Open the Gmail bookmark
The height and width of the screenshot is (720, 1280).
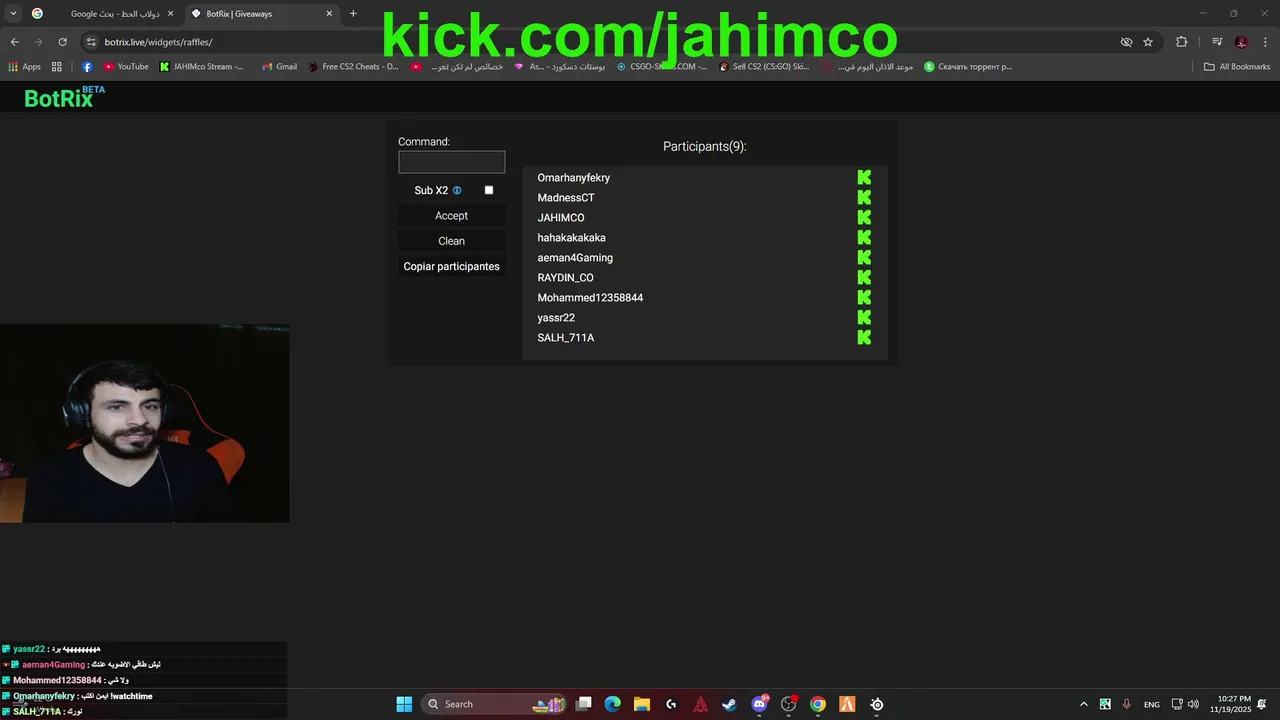click(279, 67)
